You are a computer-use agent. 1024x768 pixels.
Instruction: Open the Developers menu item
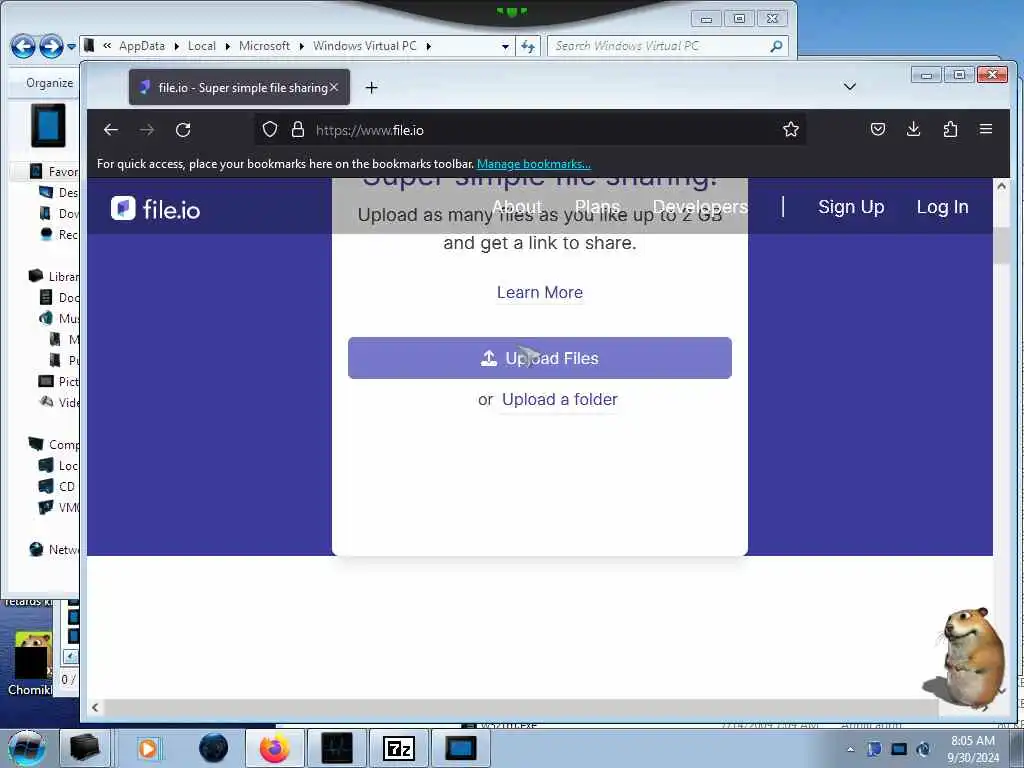point(699,207)
